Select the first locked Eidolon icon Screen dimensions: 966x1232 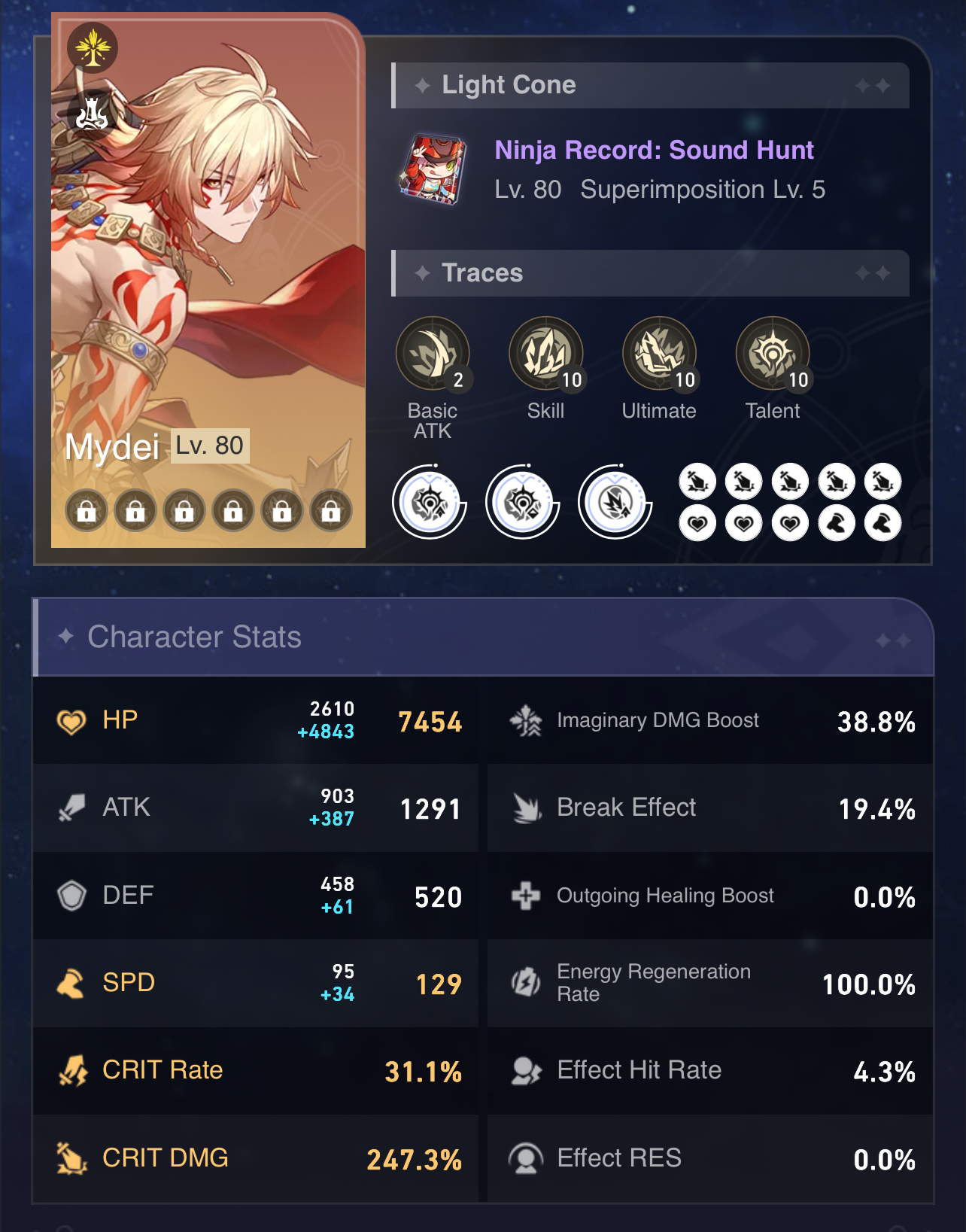87,512
